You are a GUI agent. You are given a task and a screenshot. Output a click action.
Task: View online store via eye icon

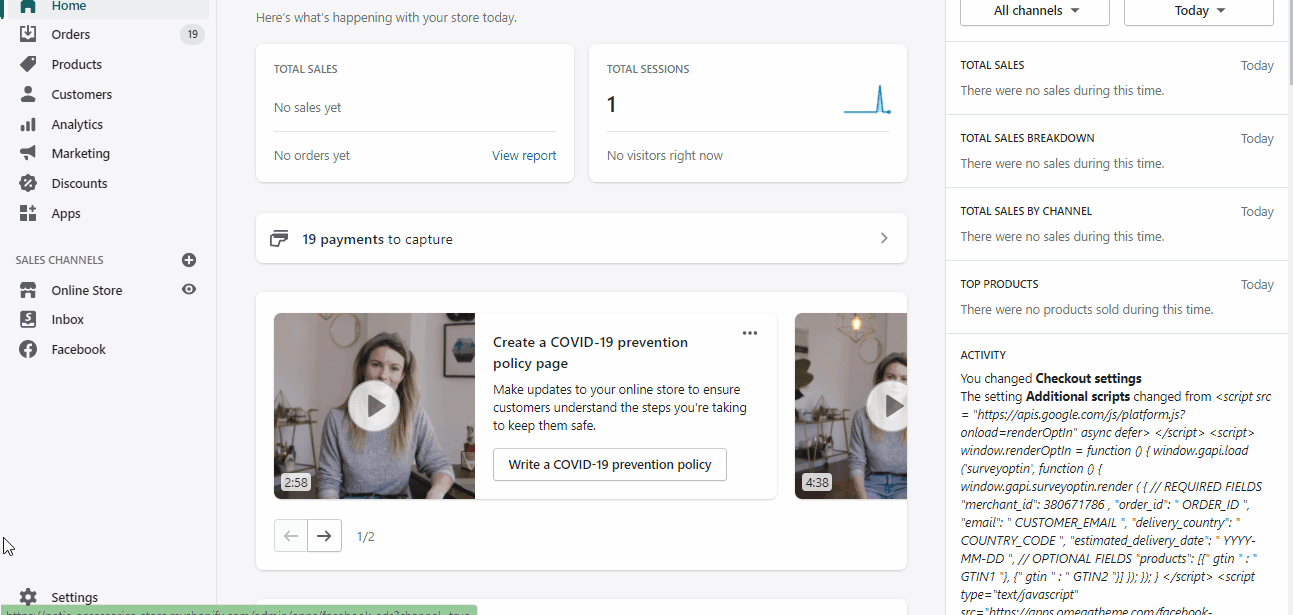pos(189,289)
